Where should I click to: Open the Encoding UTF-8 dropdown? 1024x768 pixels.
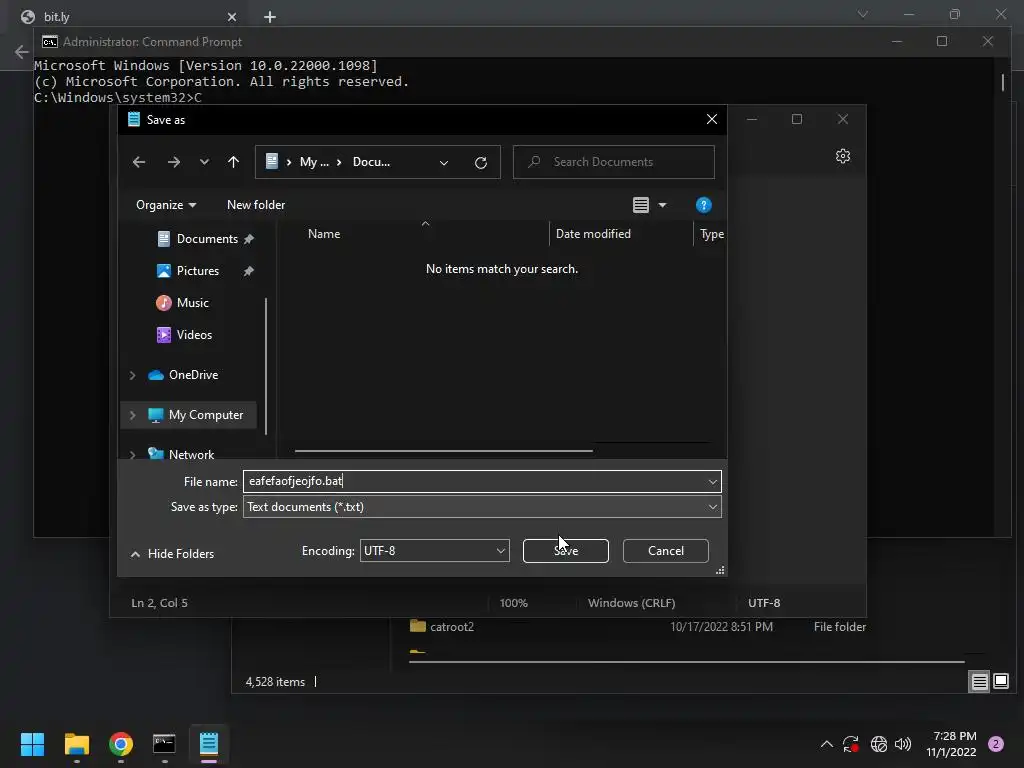(434, 551)
